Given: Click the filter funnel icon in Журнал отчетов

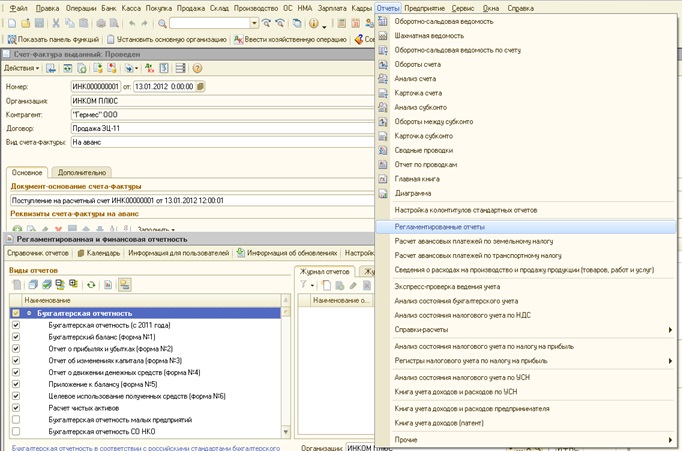Looking at the screenshot, I should coord(303,285).
